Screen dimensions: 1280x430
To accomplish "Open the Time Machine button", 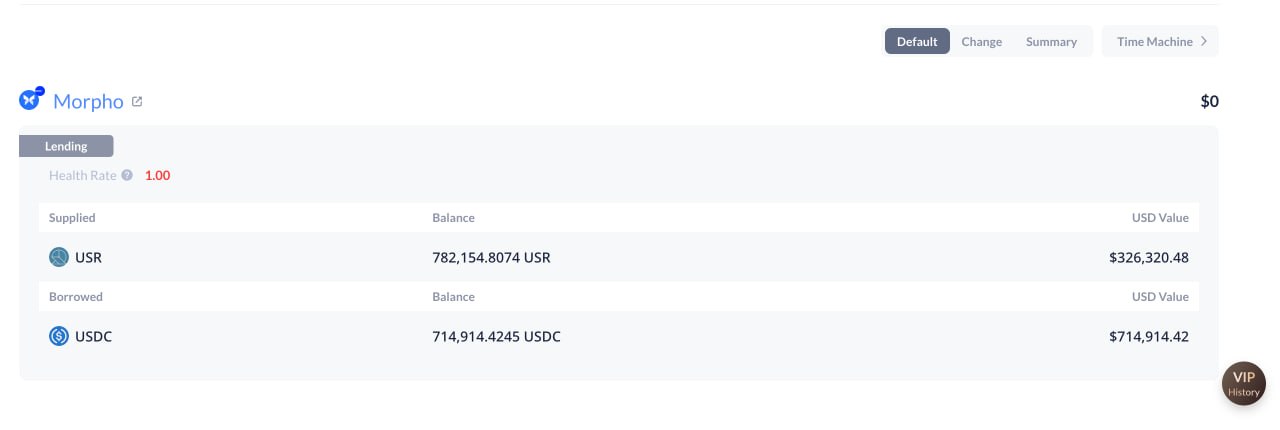I will click(1160, 41).
